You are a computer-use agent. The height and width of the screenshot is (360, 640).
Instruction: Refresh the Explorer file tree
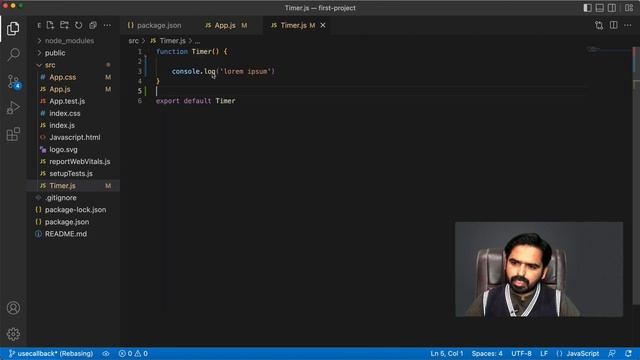click(78, 25)
